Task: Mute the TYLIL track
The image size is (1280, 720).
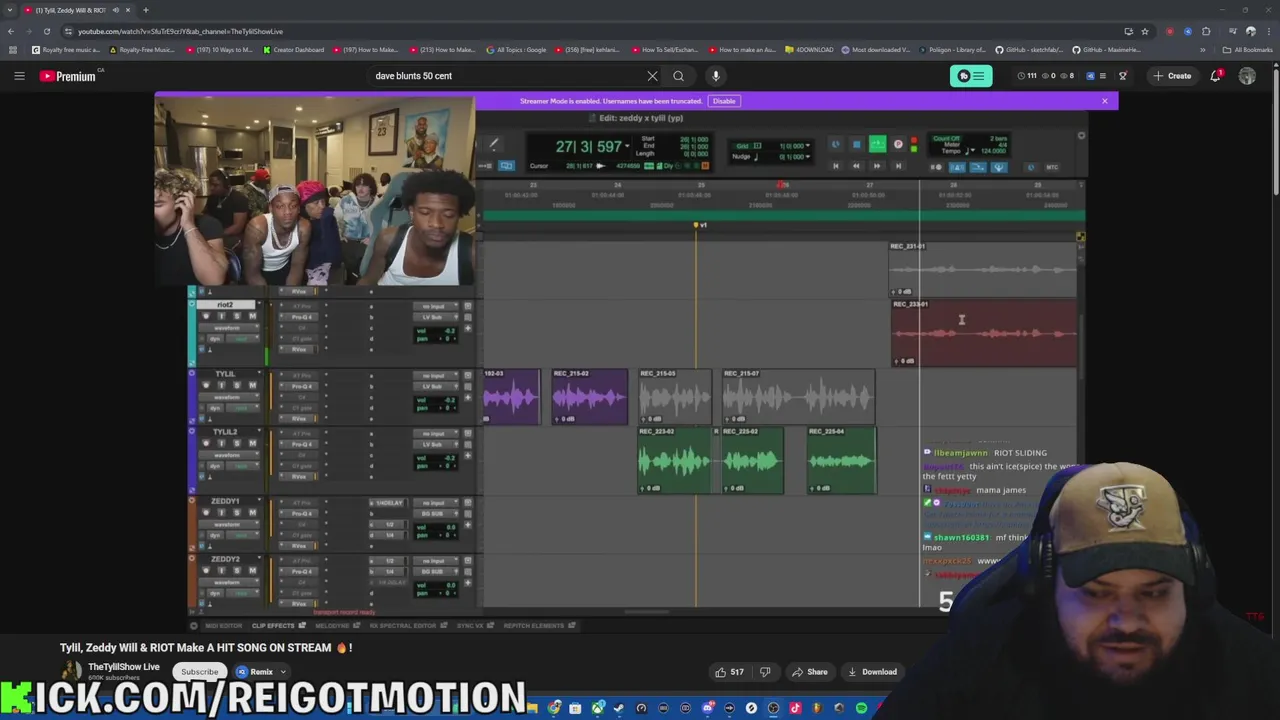Action: click(x=252, y=385)
